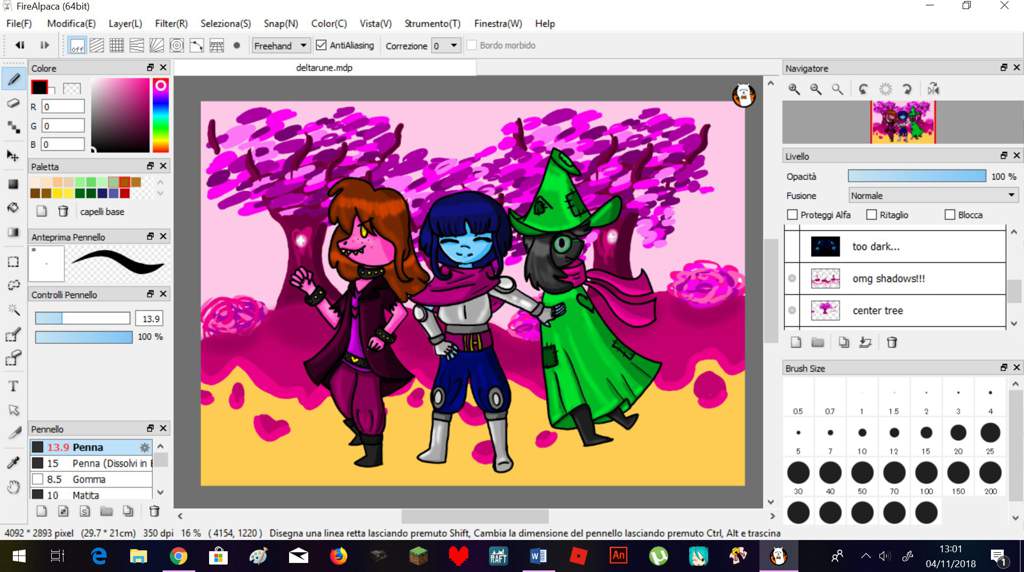1024x572 pixels.
Task: Duplicate the layer in Livello panel
Action: click(844, 342)
